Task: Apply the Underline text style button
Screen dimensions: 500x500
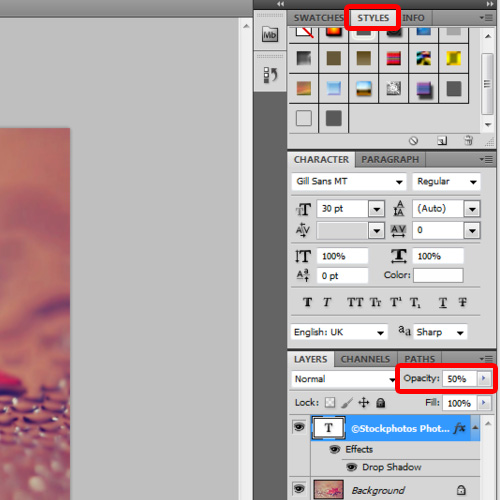Action: pyautogui.click(x=443, y=303)
